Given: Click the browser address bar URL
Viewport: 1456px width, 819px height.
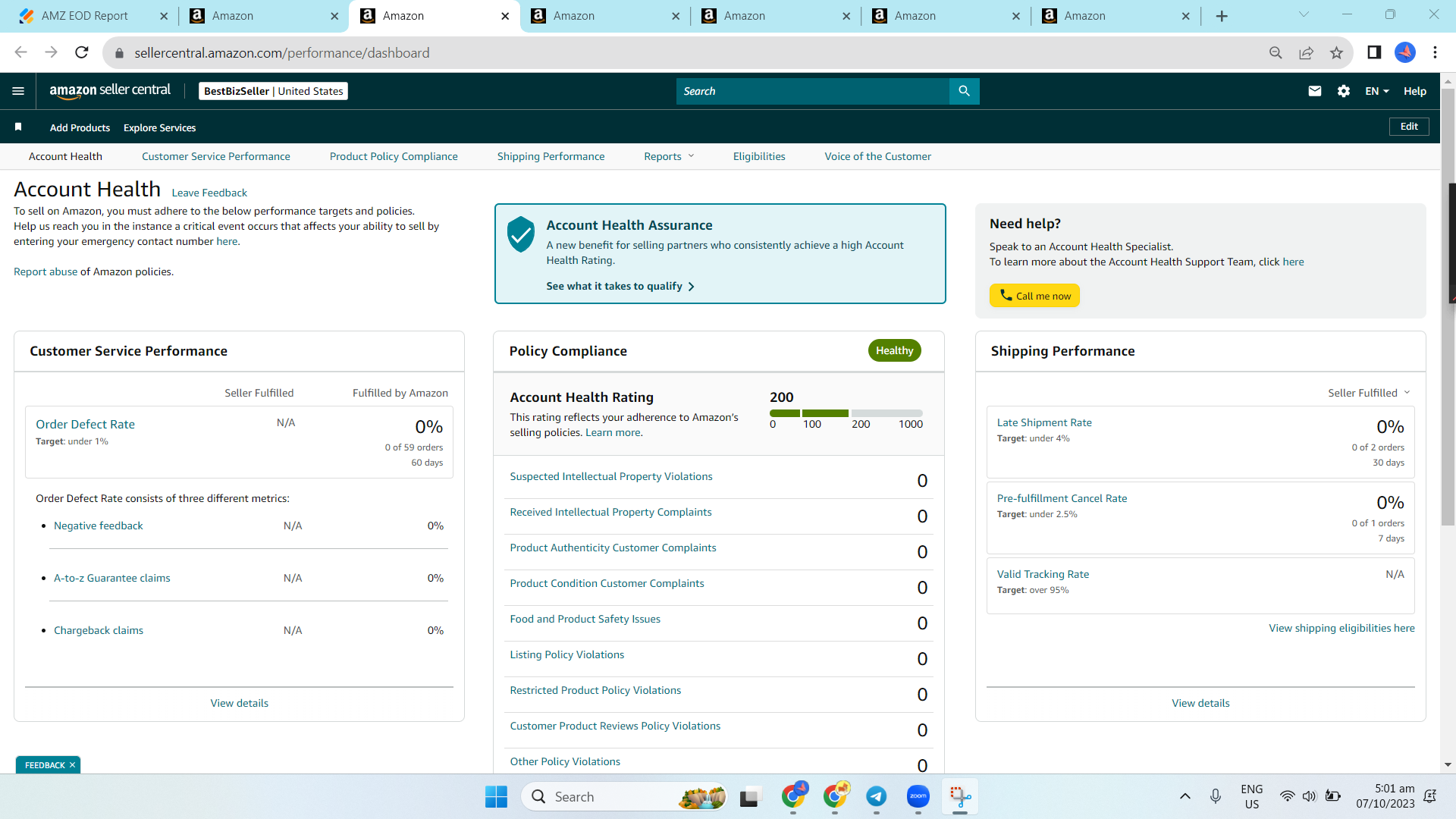Looking at the screenshot, I should [282, 53].
